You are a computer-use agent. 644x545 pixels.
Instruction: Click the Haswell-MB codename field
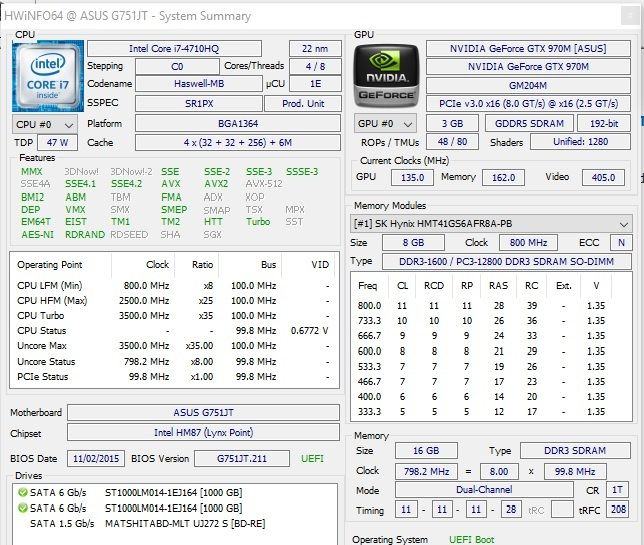point(199,84)
